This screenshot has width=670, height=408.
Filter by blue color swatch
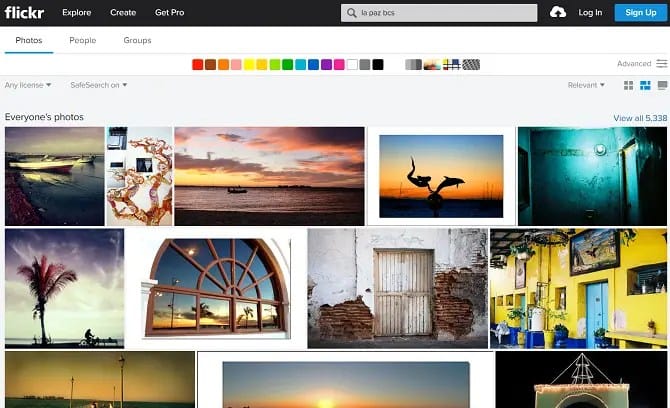coord(313,65)
